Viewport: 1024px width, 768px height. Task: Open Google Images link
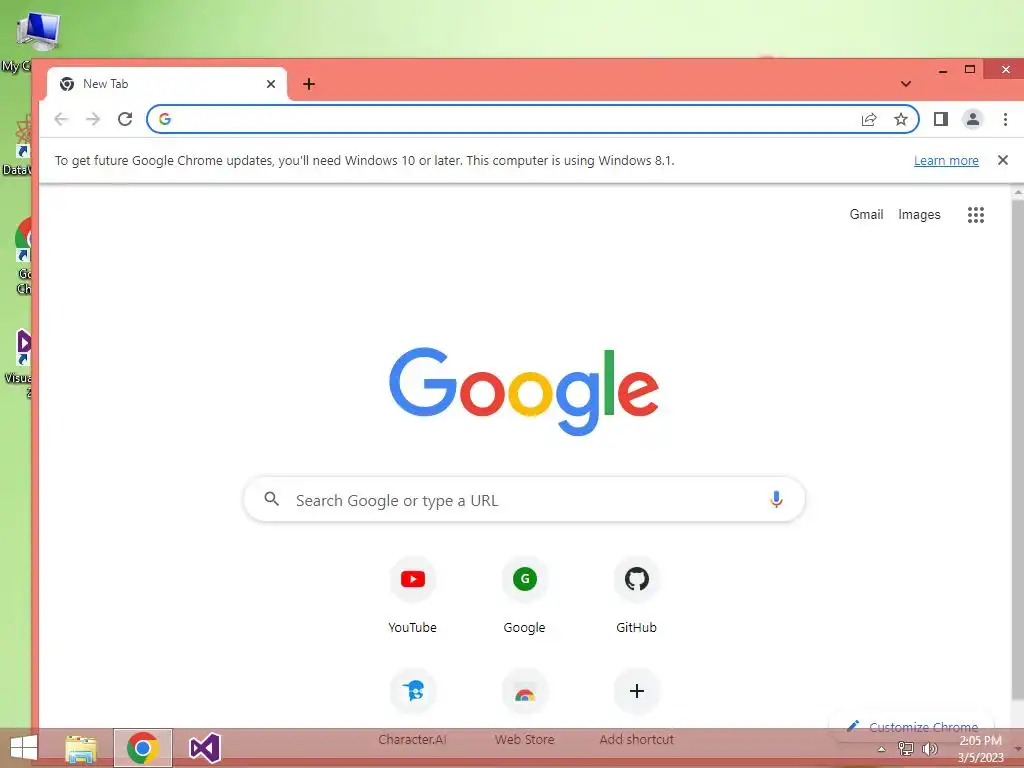(x=919, y=214)
